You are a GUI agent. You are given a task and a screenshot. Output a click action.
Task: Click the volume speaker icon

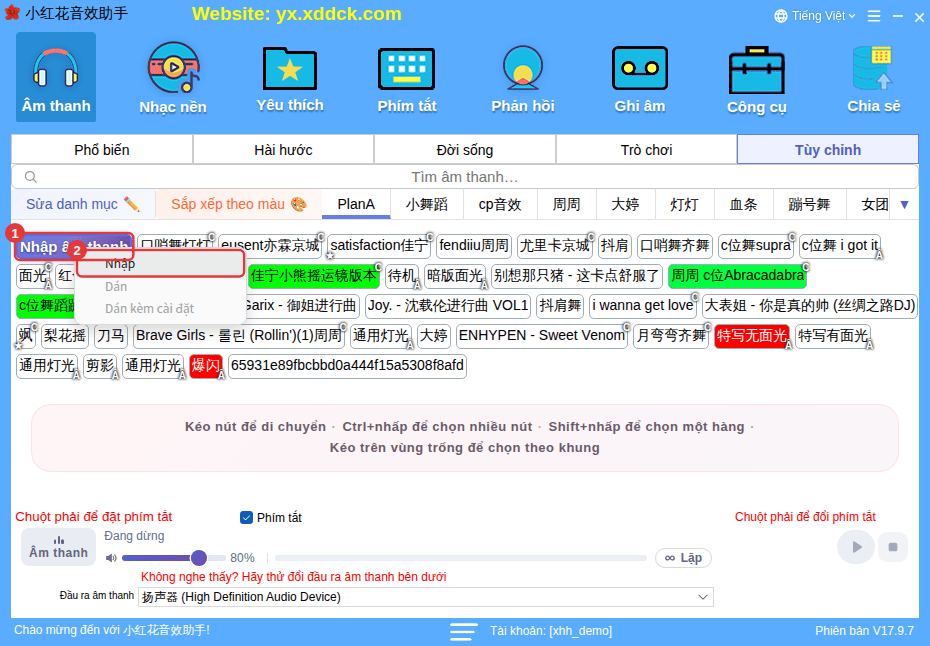(x=111, y=558)
